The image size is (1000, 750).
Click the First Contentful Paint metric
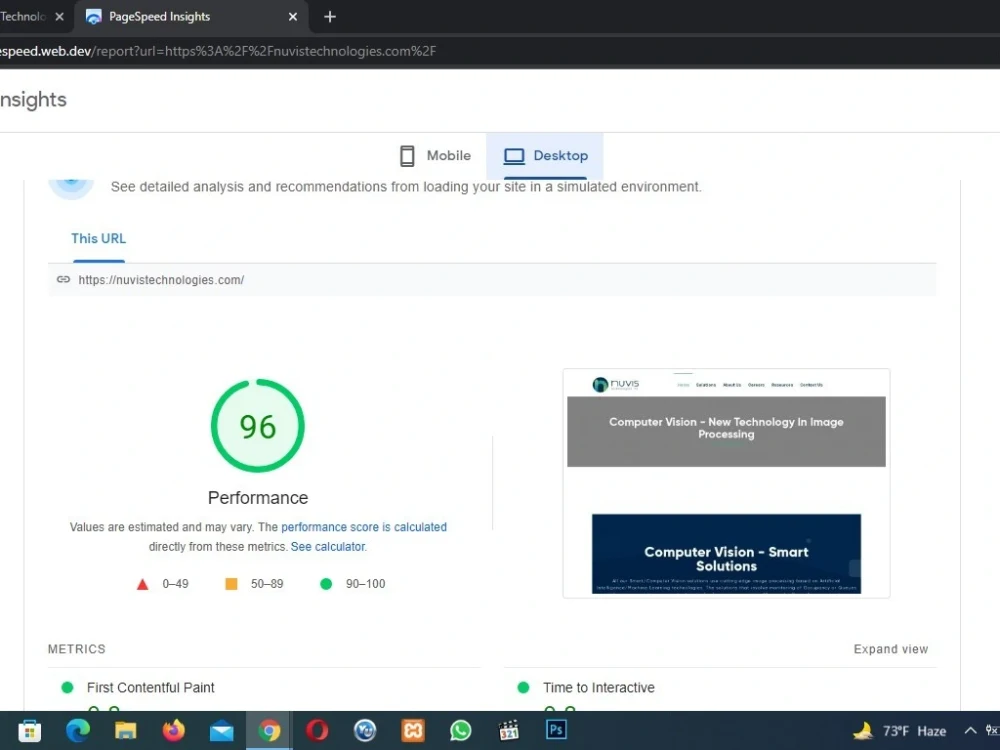pos(151,688)
